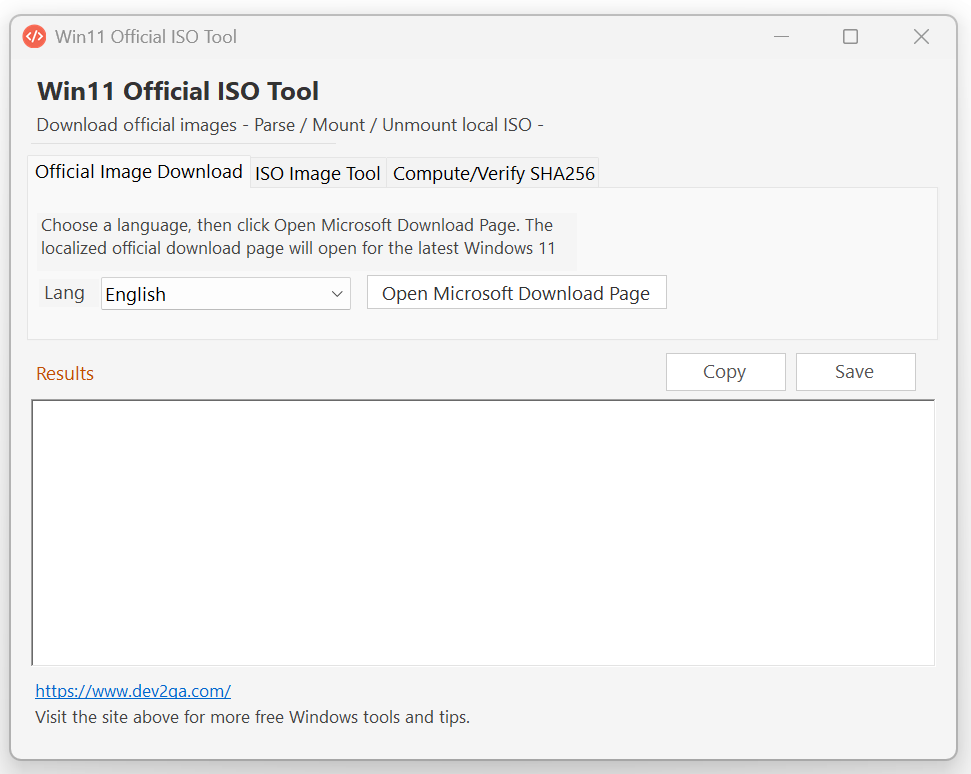Open the dev2qa.com website link
The width and height of the screenshot is (971, 774).
(133, 691)
